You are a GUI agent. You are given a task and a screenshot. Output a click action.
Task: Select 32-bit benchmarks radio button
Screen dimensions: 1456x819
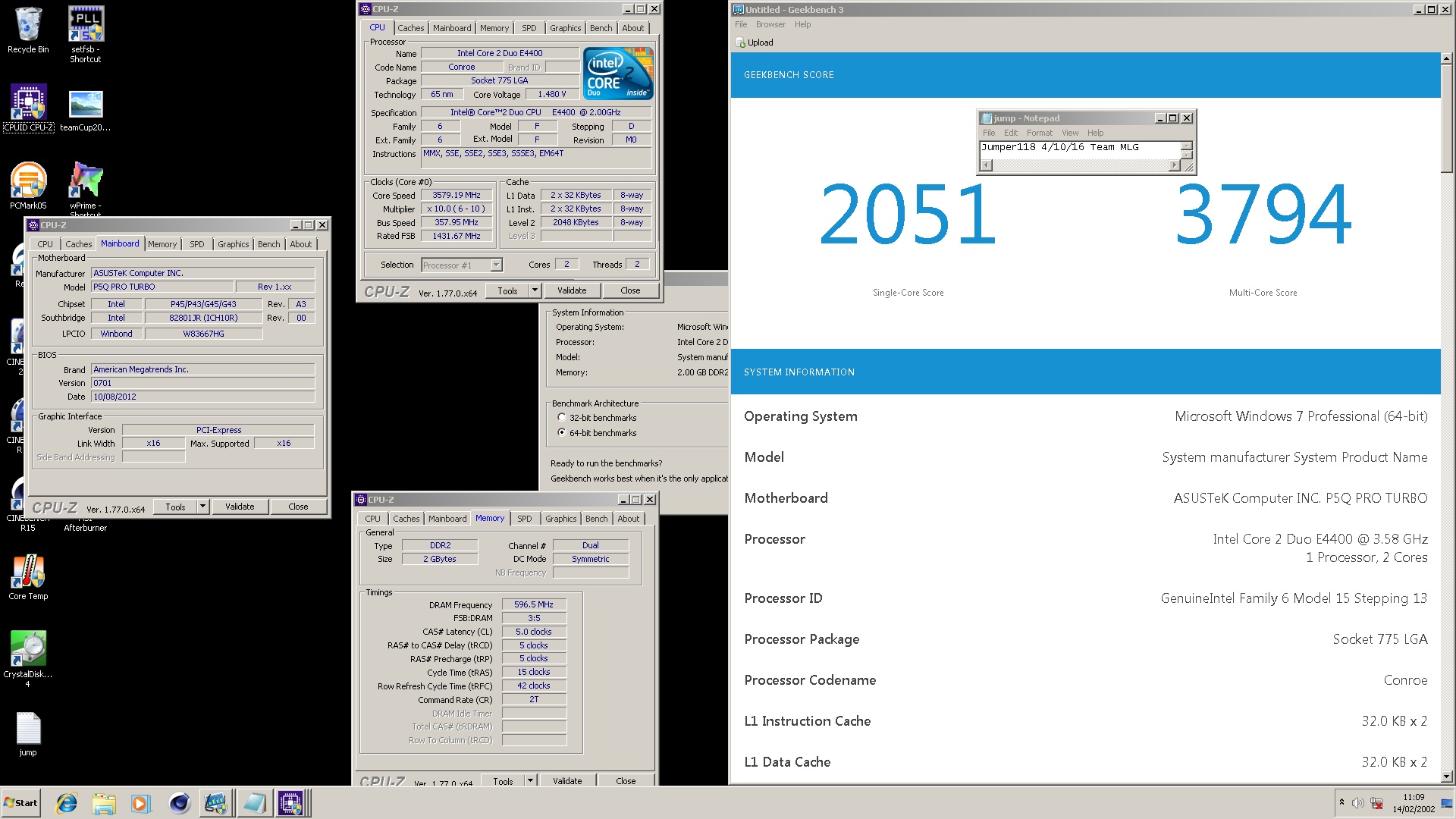point(562,418)
